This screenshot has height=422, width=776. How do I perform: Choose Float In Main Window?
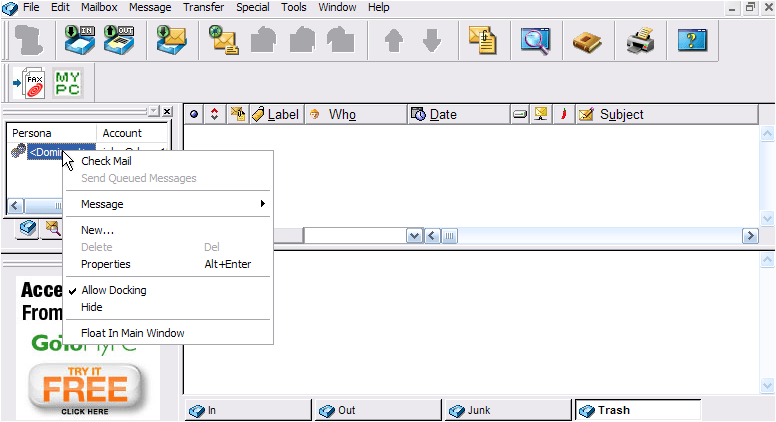133,333
